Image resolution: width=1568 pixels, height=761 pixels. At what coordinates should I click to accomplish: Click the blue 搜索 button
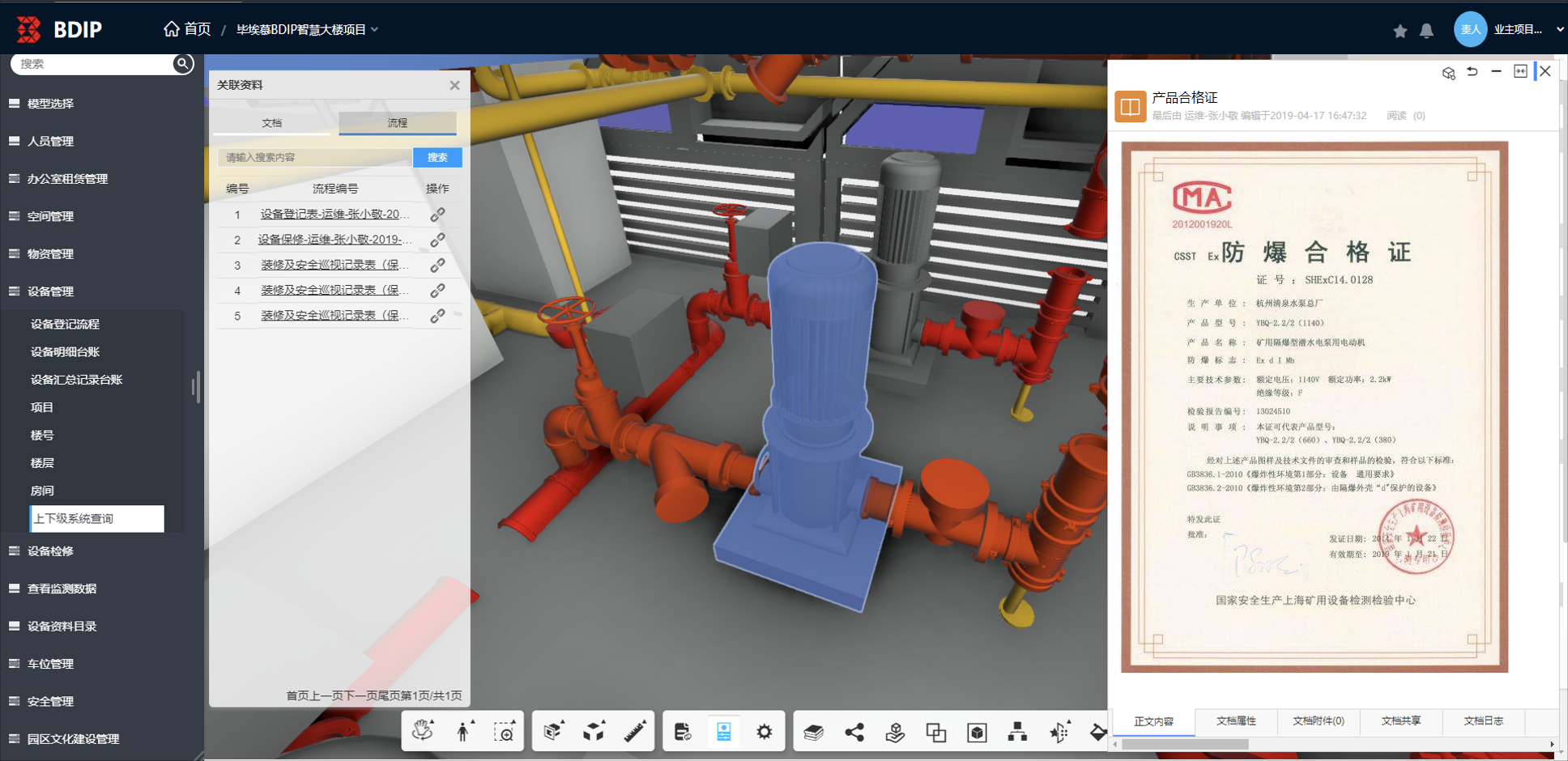[x=437, y=157]
